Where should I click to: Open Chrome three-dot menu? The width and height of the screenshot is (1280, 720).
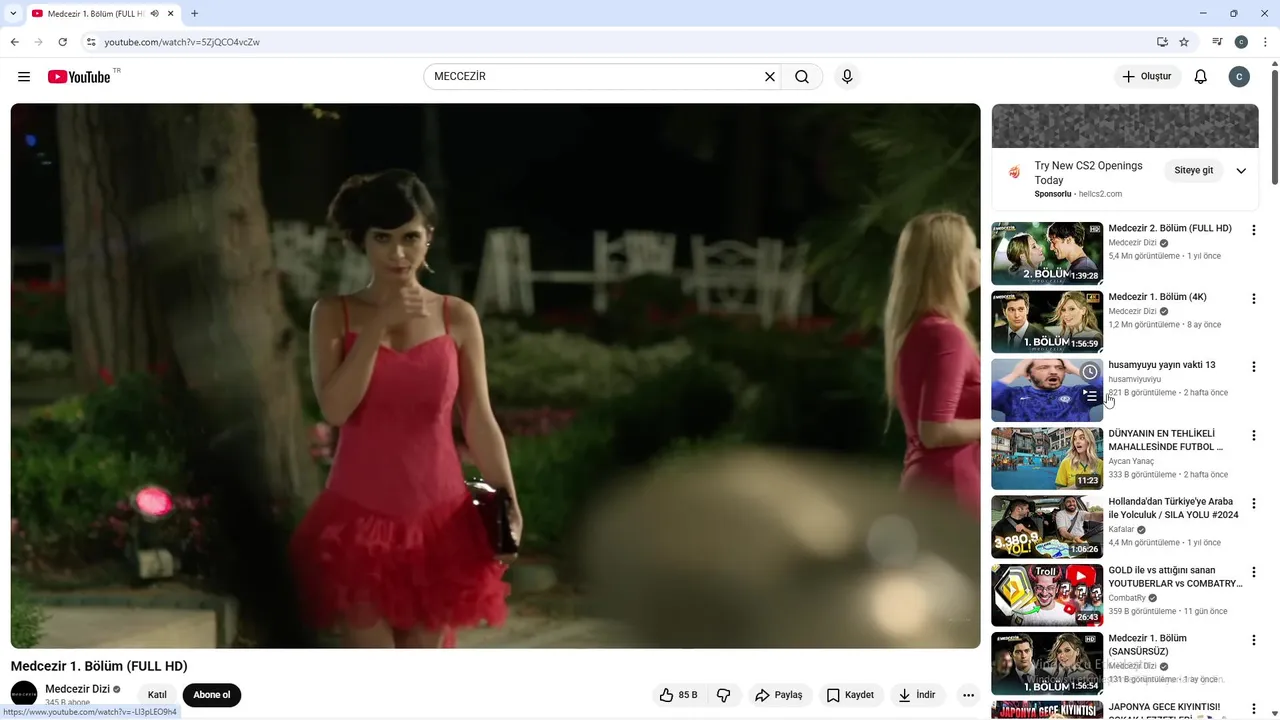click(1265, 42)
